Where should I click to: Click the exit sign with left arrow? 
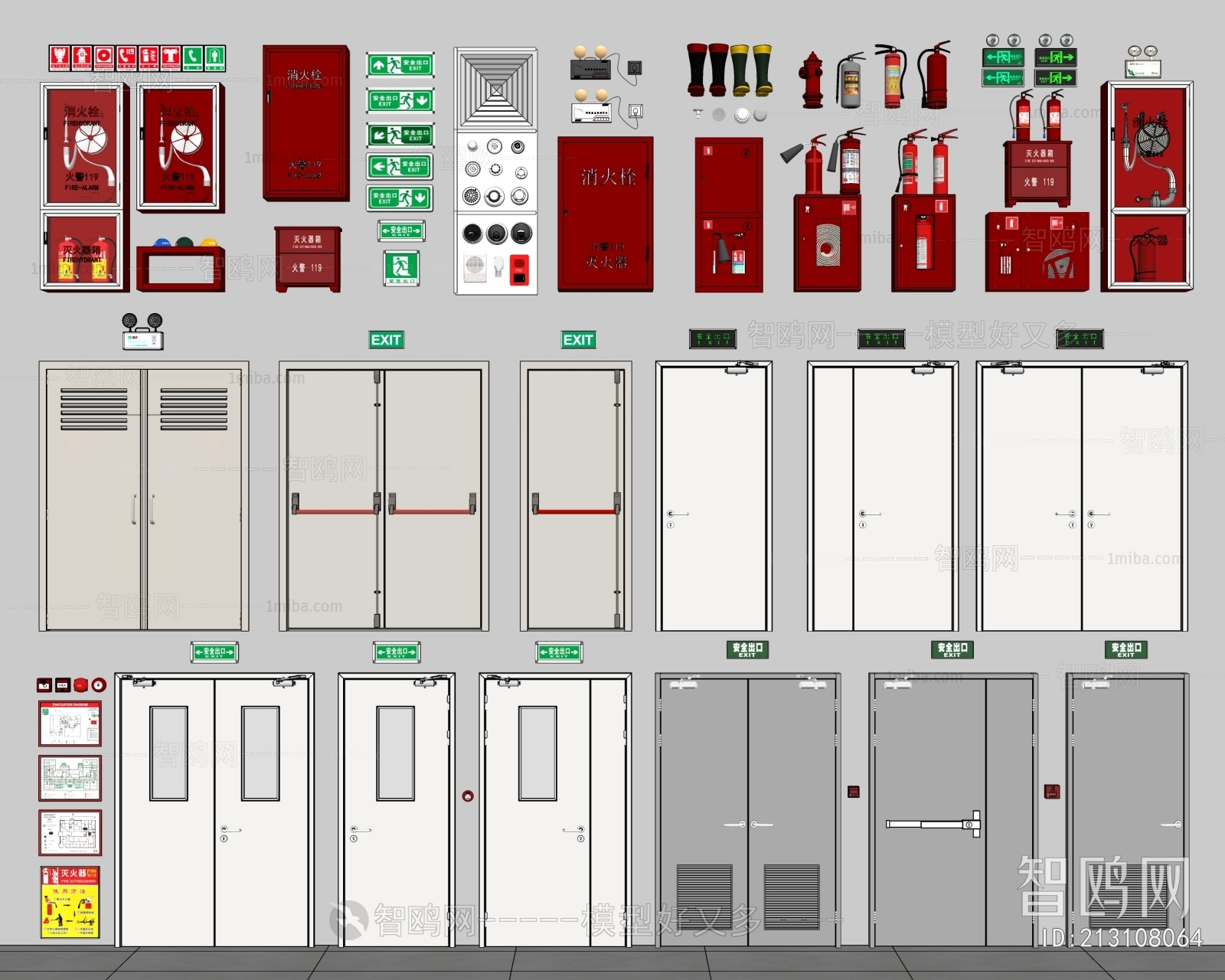[x=400, y=166]
